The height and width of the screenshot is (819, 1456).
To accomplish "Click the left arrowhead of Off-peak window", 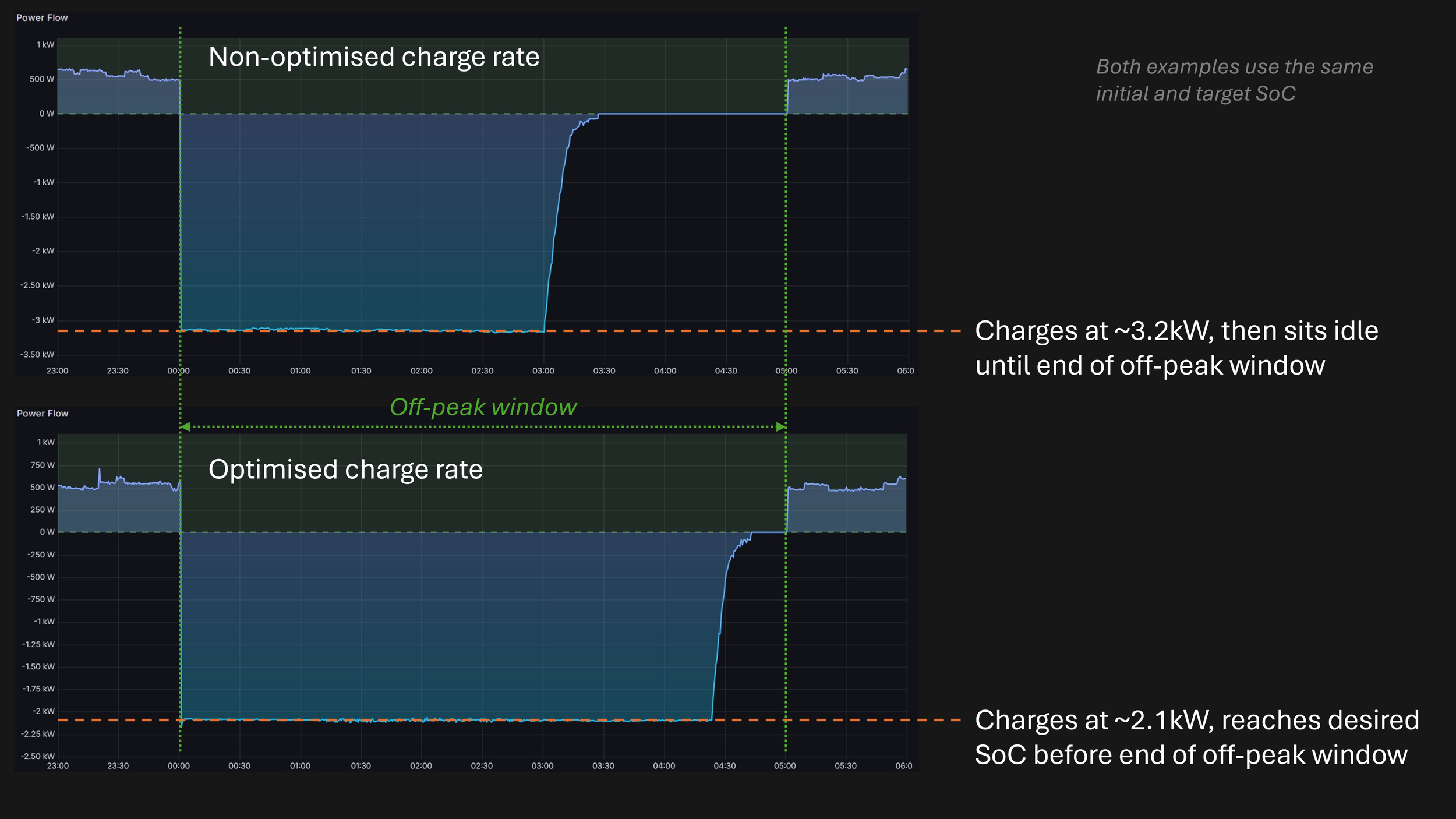I will [185, 427].
